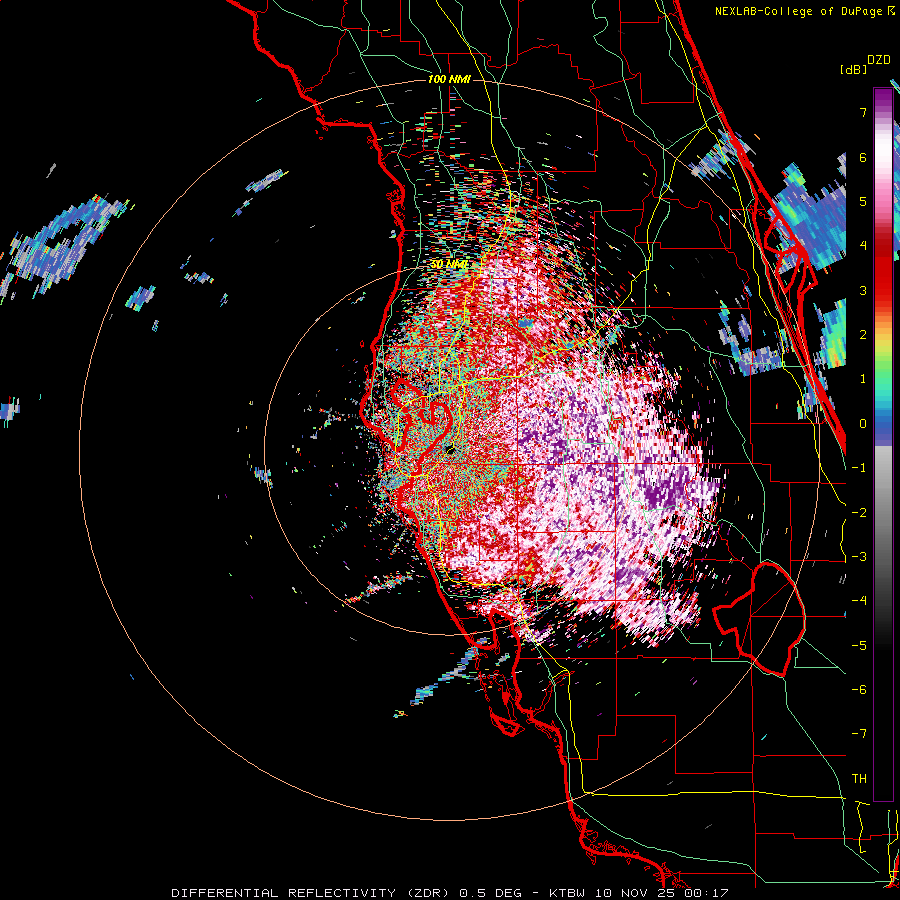This screenshot has height=900, width=900.
Task: Click the 0 dB tick label
Action: tap(863, 424)
